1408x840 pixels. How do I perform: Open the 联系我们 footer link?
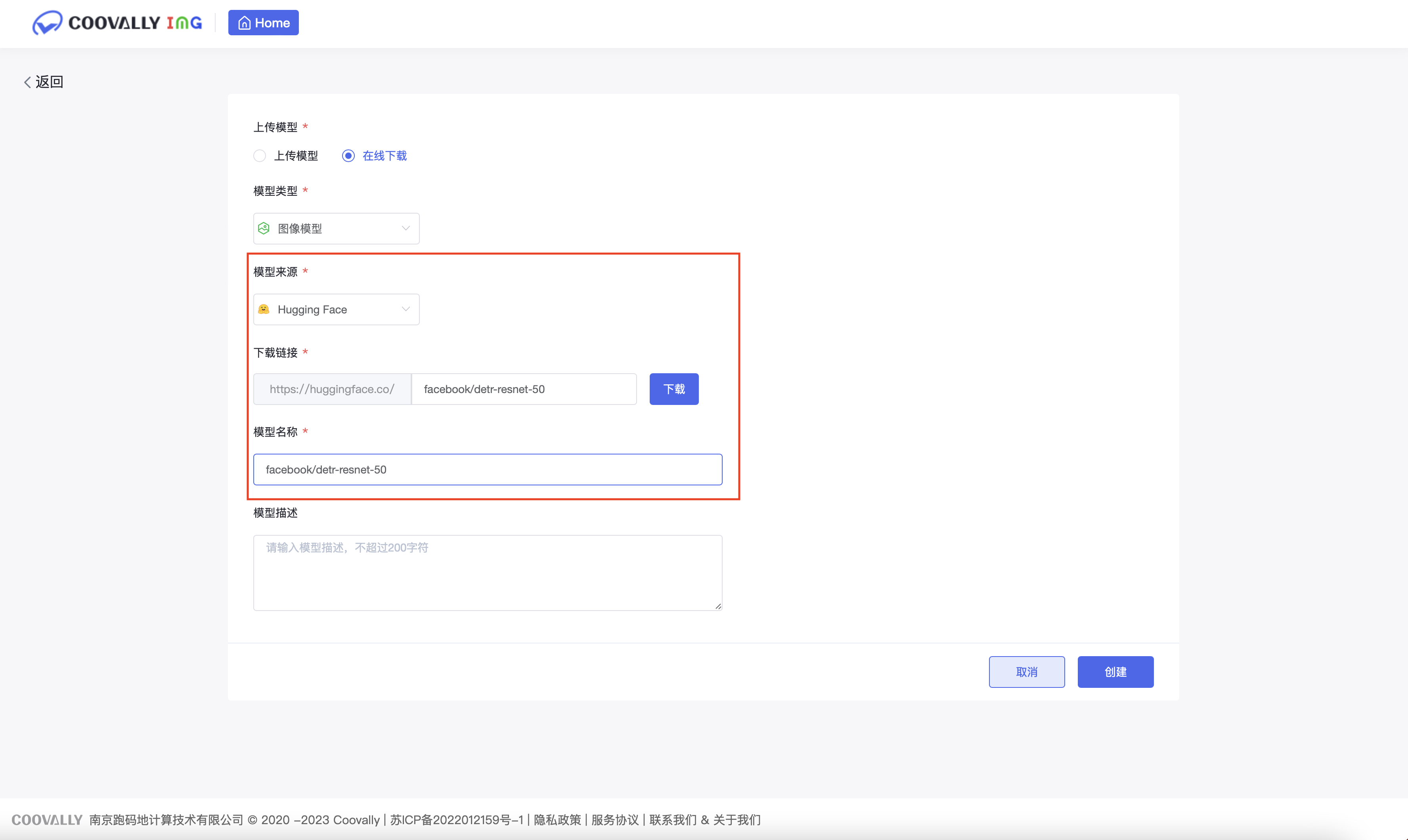(673, 820)
